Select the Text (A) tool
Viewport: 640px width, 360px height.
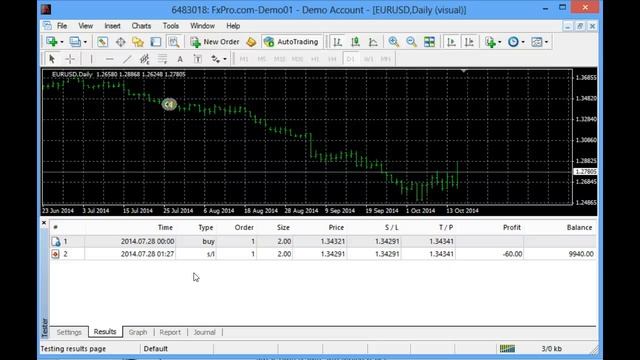(x=180, y=59)
